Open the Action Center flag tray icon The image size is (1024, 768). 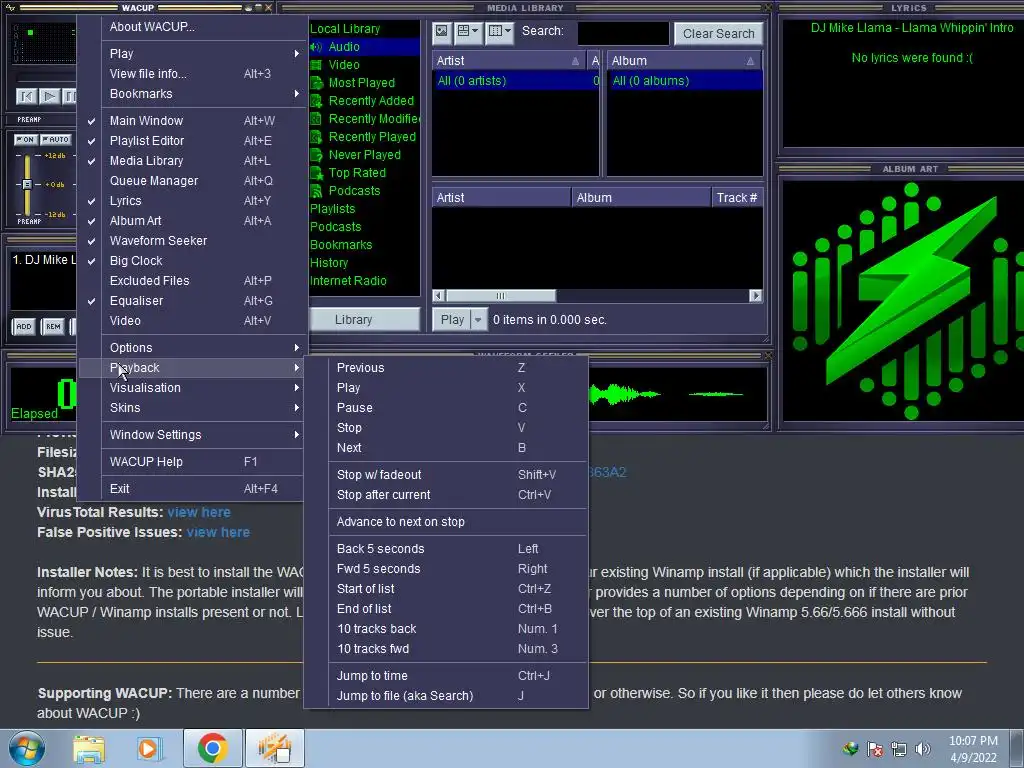coord(874,749)
